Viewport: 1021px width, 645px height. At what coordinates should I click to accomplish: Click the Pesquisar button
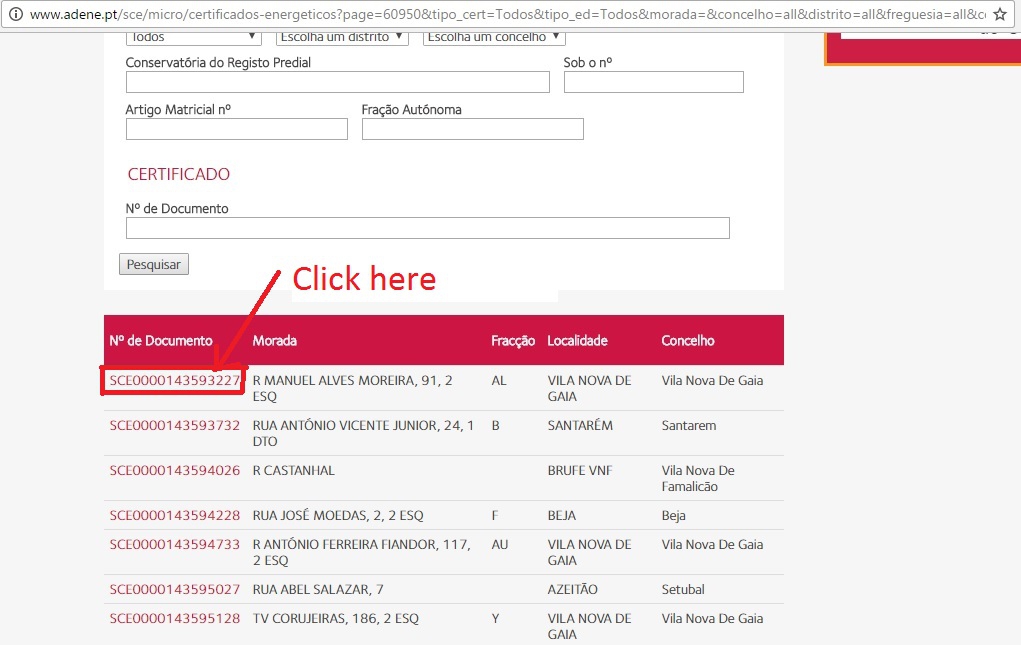tap(154, 264)
